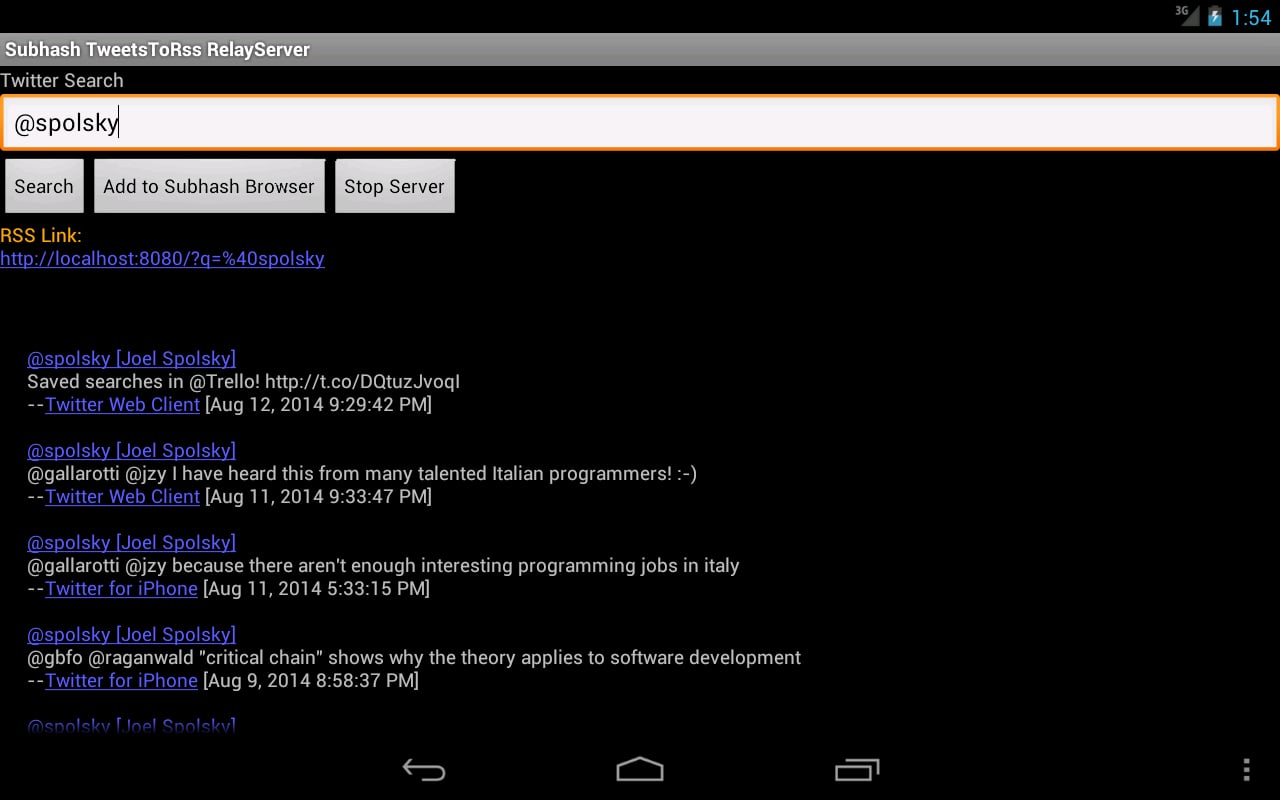1280x800 pixels.
Task: Open Twitter for iPhone link dated Aug 9
Action: click(x=121, y=680)
